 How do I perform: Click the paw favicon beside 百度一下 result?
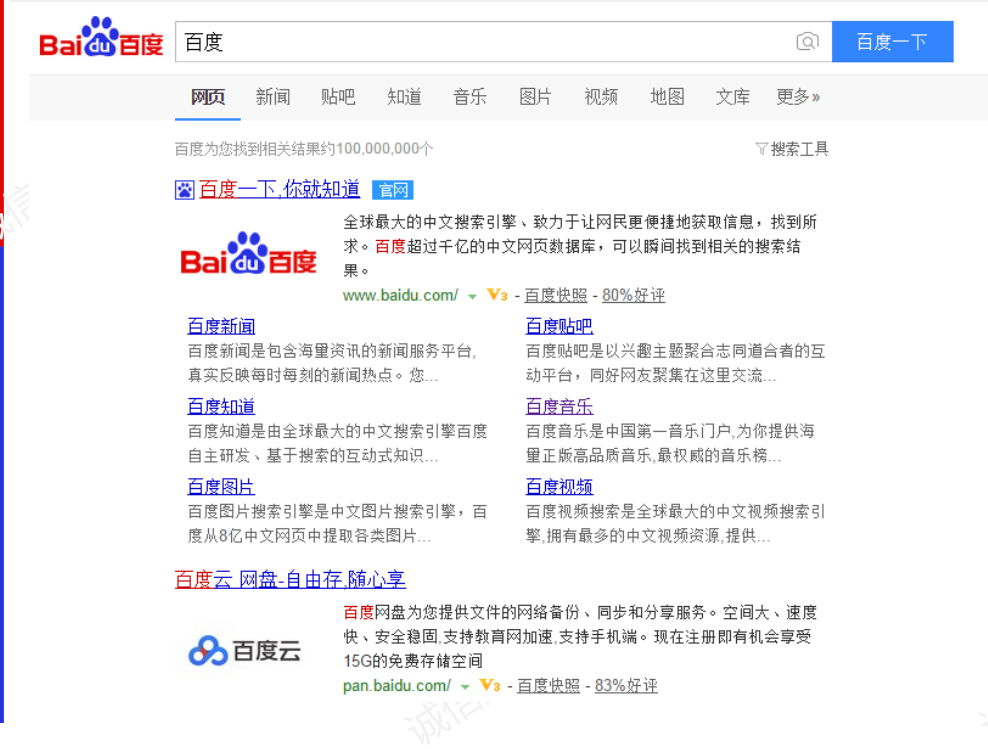coord(185,190)
